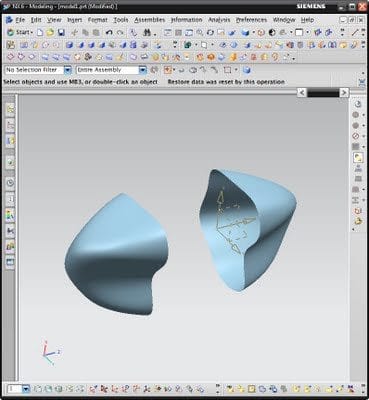Open the Assemblies menu

coord(150,20)
